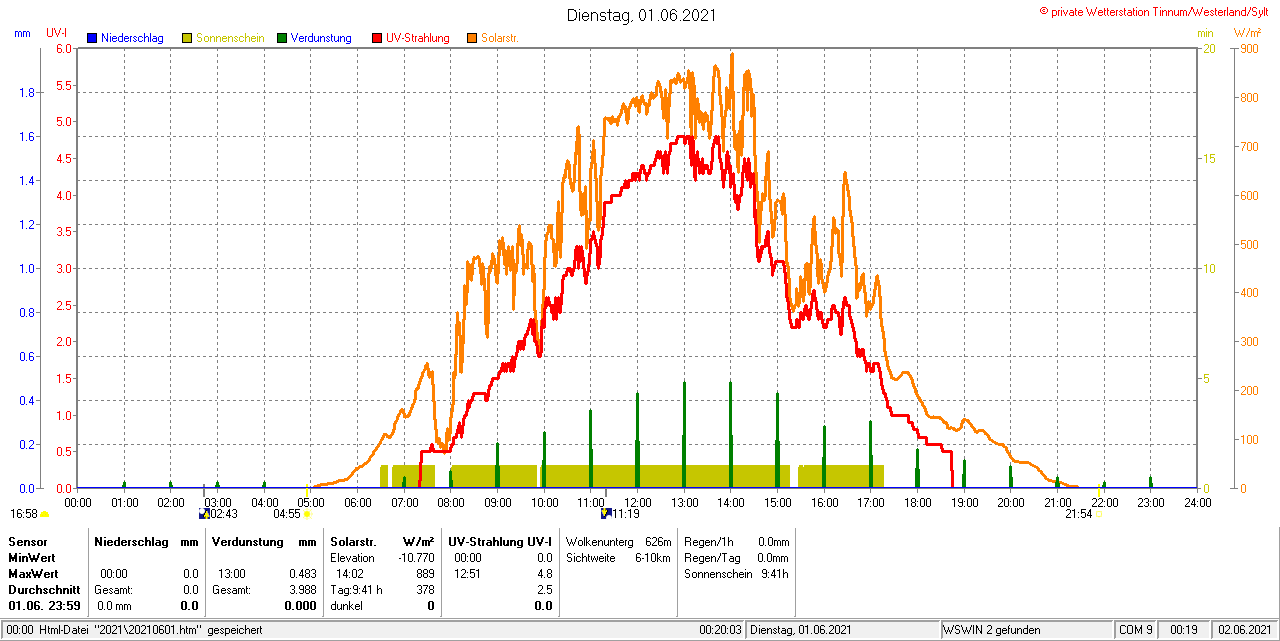Viewport: 1280px width, 641px height.
Task: Click the blue Niederschlag legend square
Action: 93,38
